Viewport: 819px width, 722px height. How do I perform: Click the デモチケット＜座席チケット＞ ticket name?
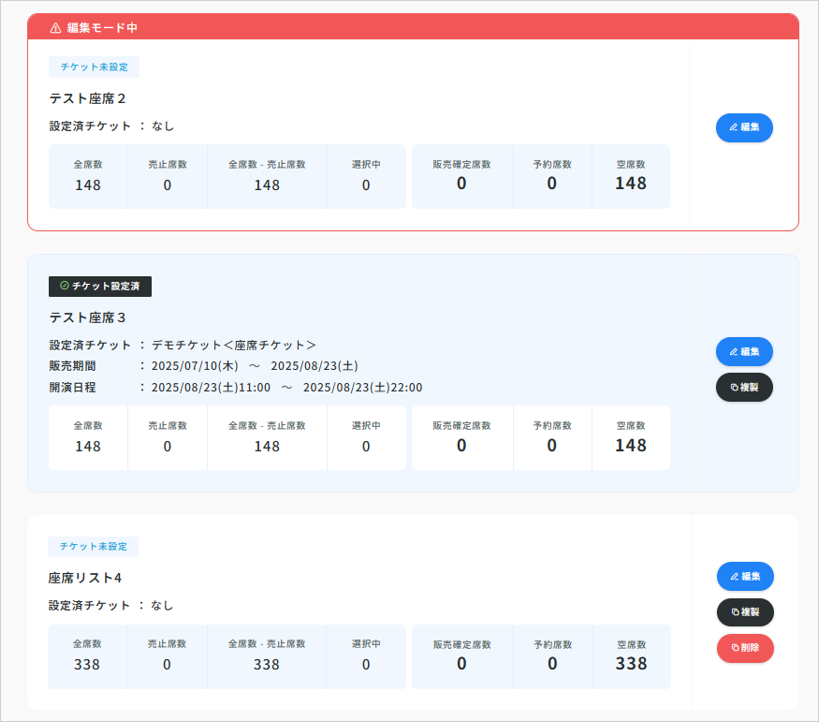[x=234, y=345]
